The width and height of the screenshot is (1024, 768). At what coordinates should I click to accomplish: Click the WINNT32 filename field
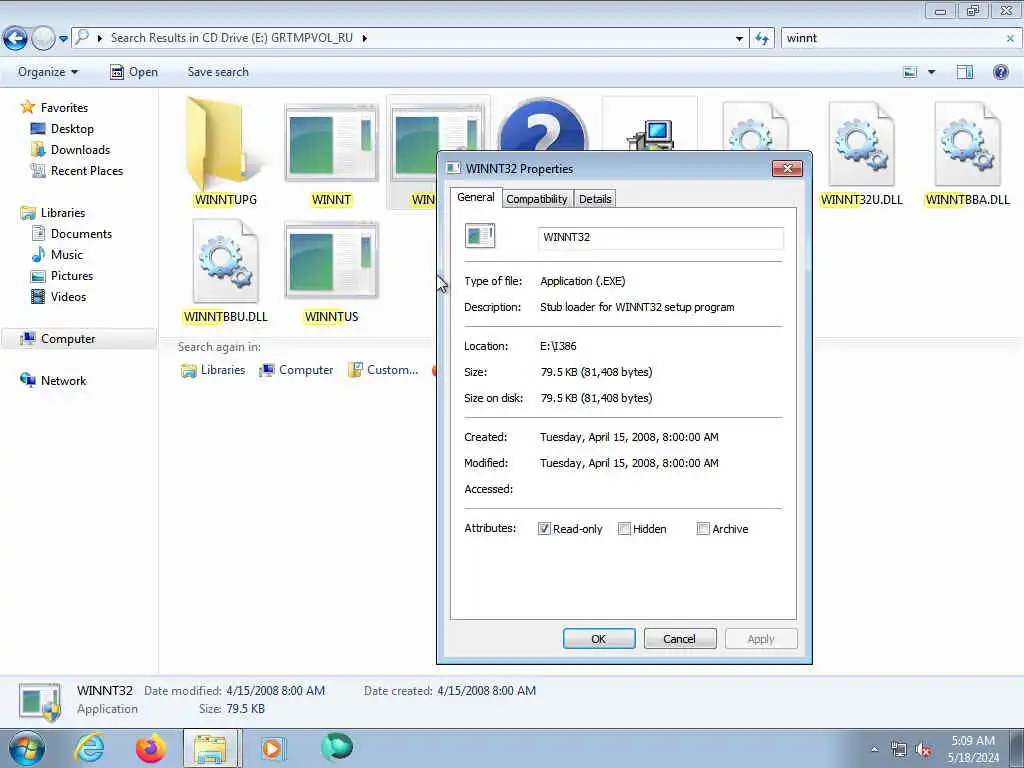pos(660,238)
